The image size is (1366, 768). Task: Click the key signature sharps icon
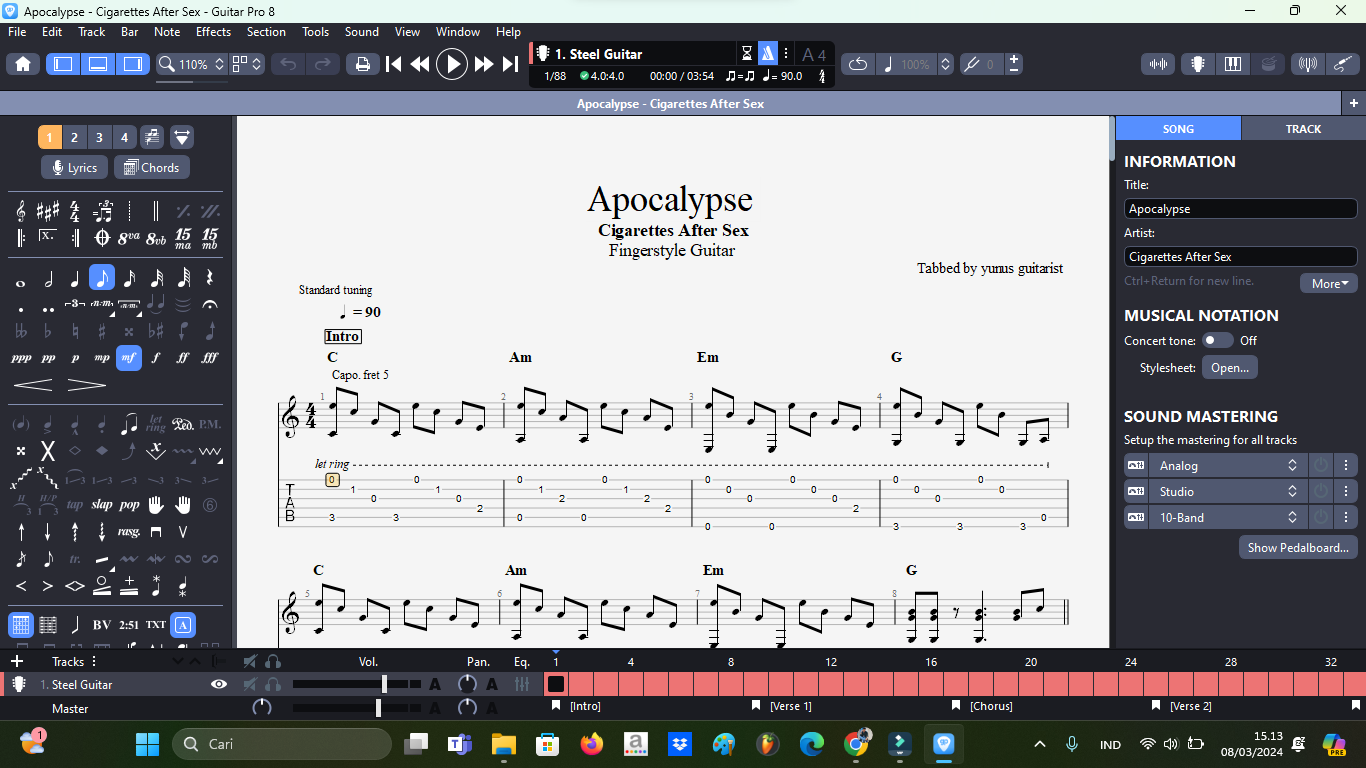tap(48, 211)
